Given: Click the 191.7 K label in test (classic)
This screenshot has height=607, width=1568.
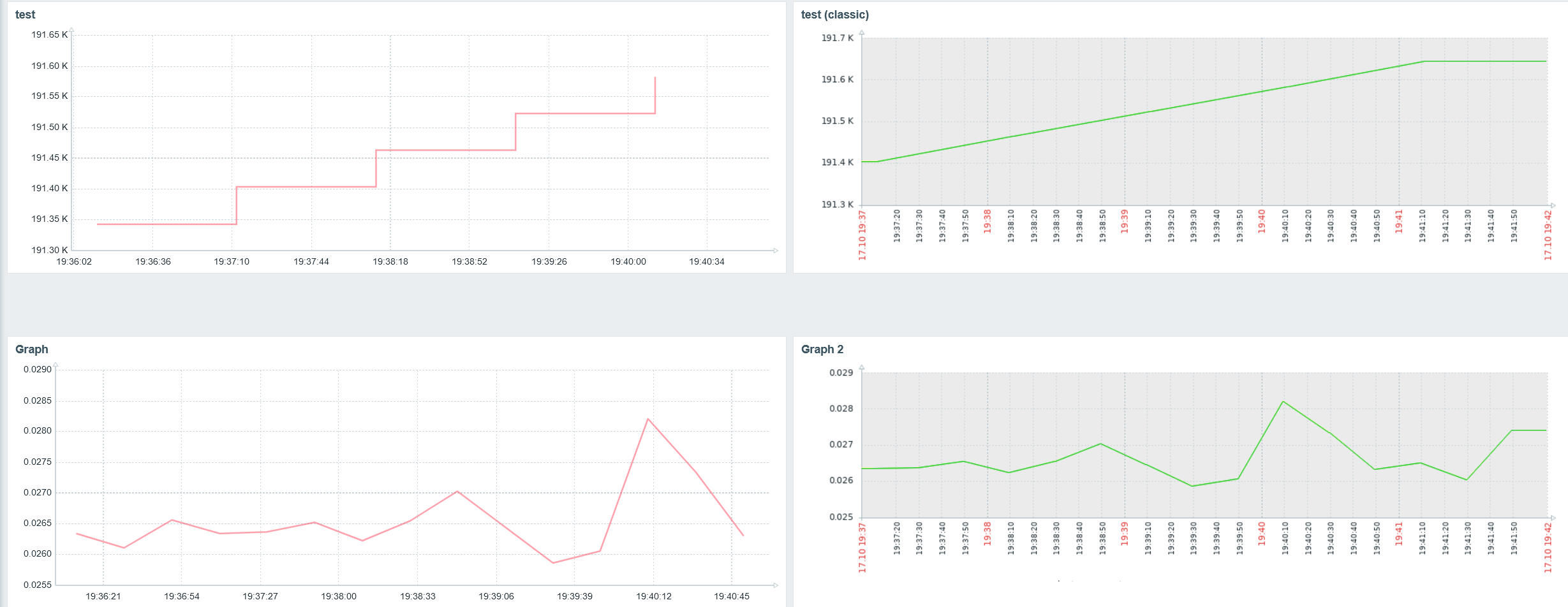Looking at the screenshot, I should 837,38.
